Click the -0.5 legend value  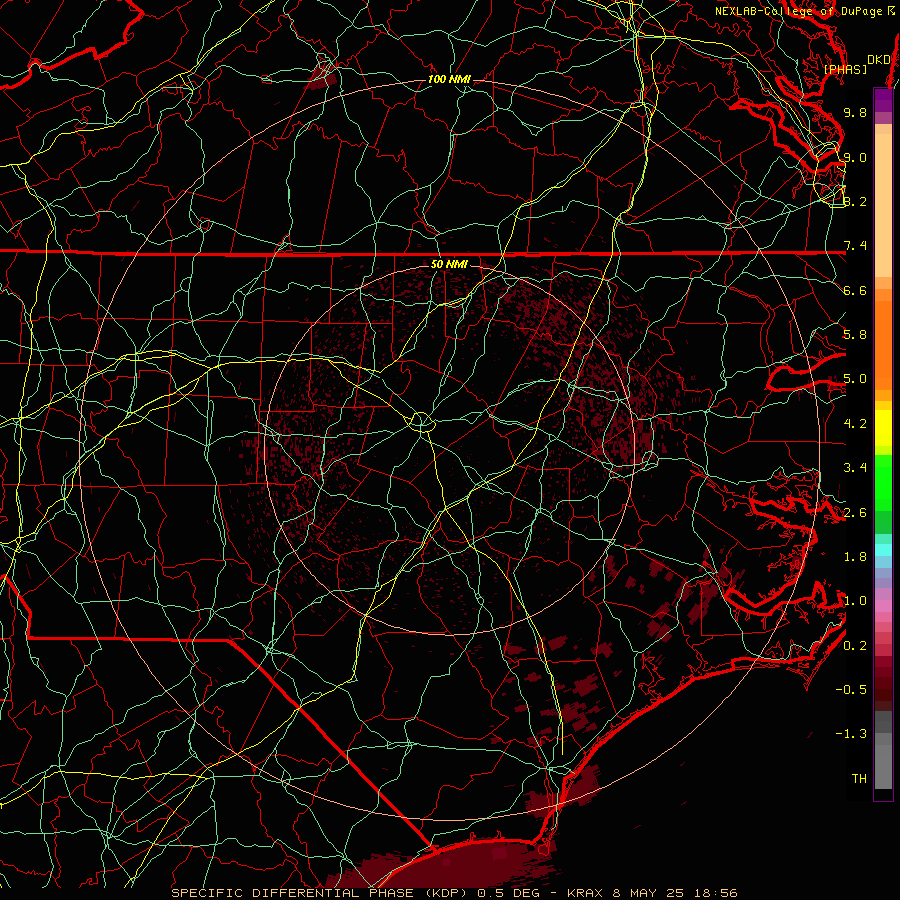(851, 690)
